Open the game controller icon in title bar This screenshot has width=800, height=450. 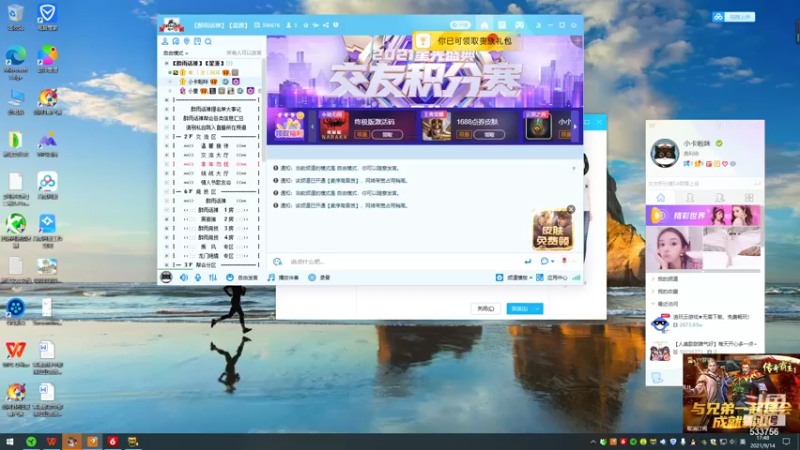pos(519,25)
